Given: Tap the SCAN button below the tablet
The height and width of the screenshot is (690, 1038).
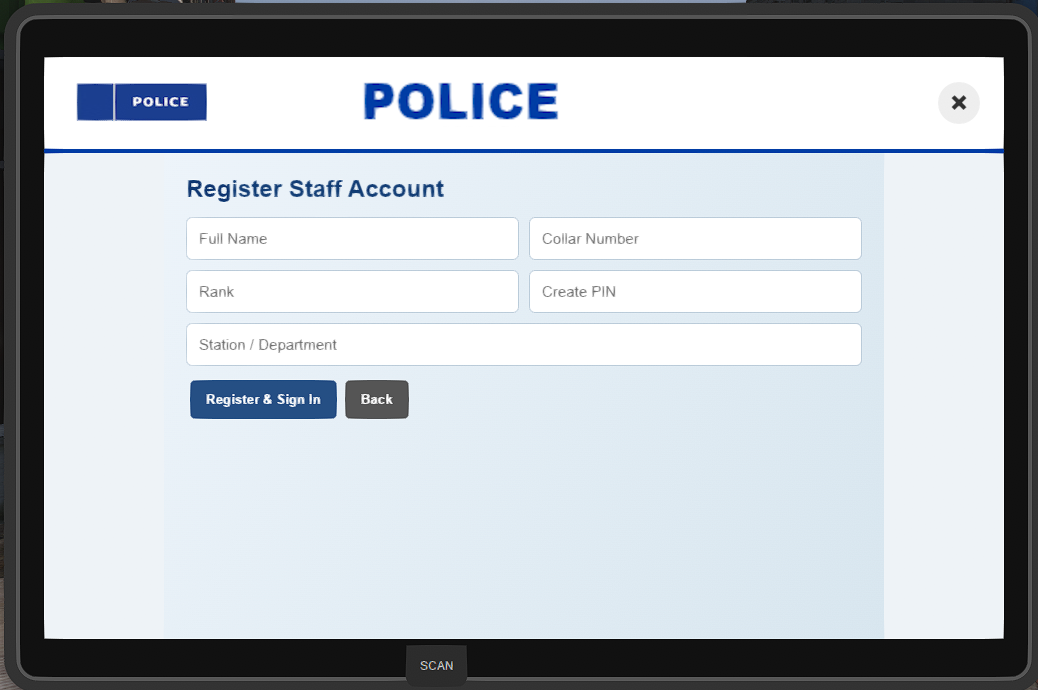Looking at the screenshot, I should point(436,665).
